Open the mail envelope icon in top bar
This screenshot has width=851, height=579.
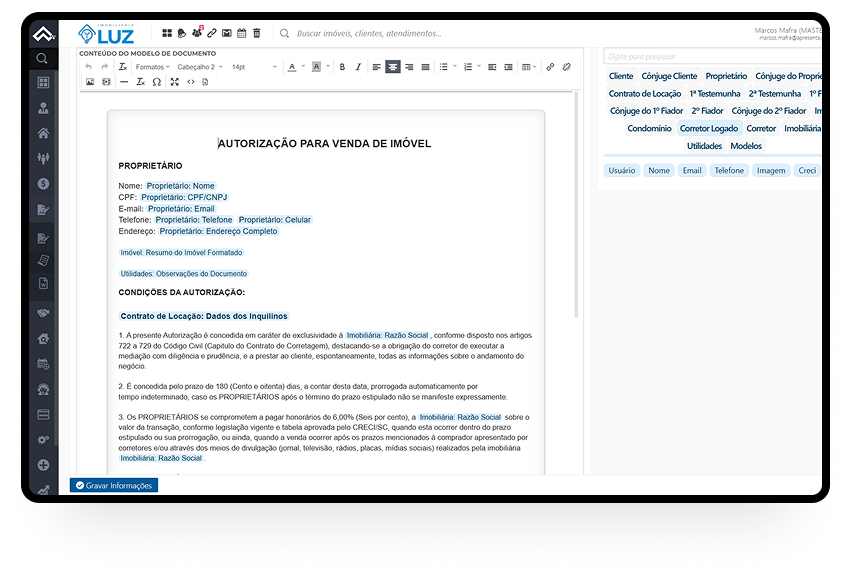[227, 33]
